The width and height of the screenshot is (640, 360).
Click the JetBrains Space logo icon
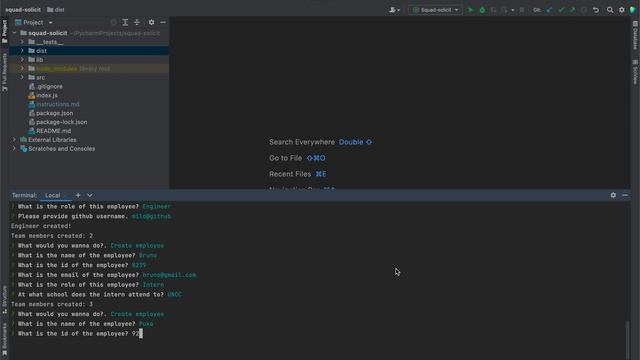633,10
